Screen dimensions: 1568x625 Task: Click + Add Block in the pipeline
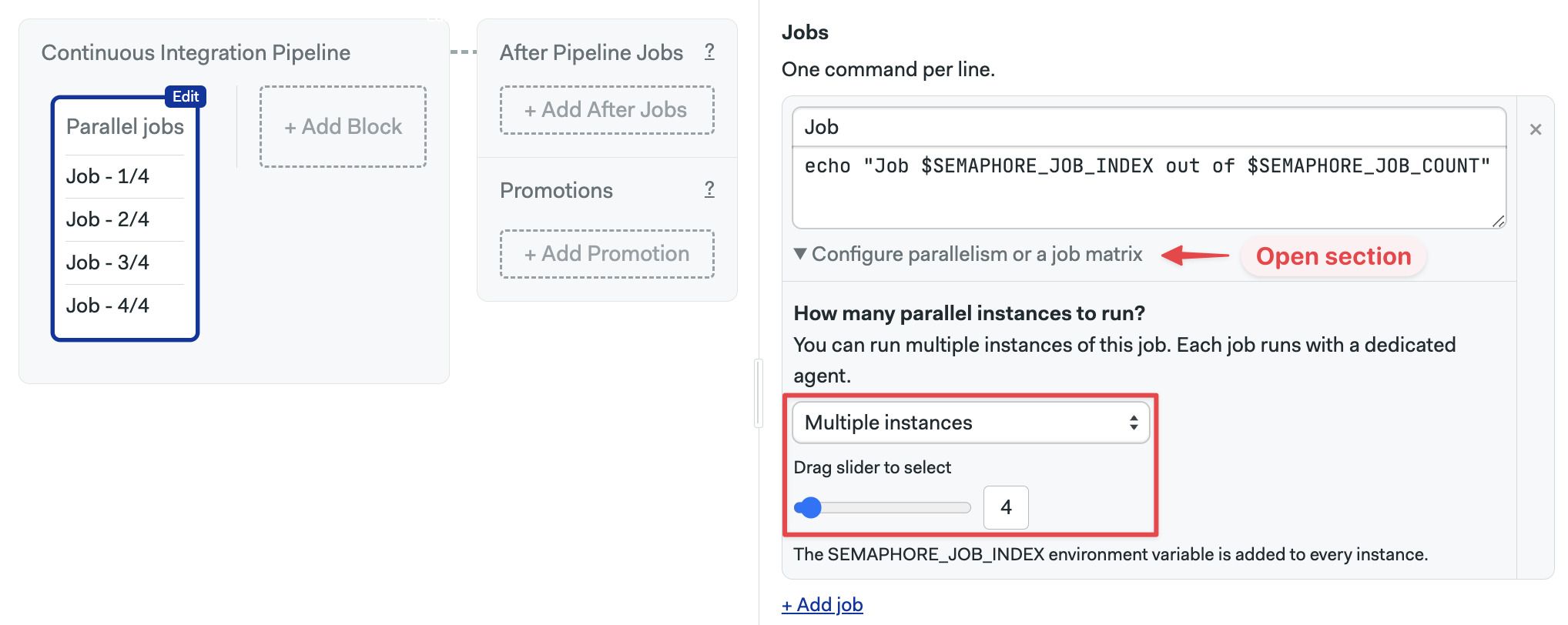(343, 126)
